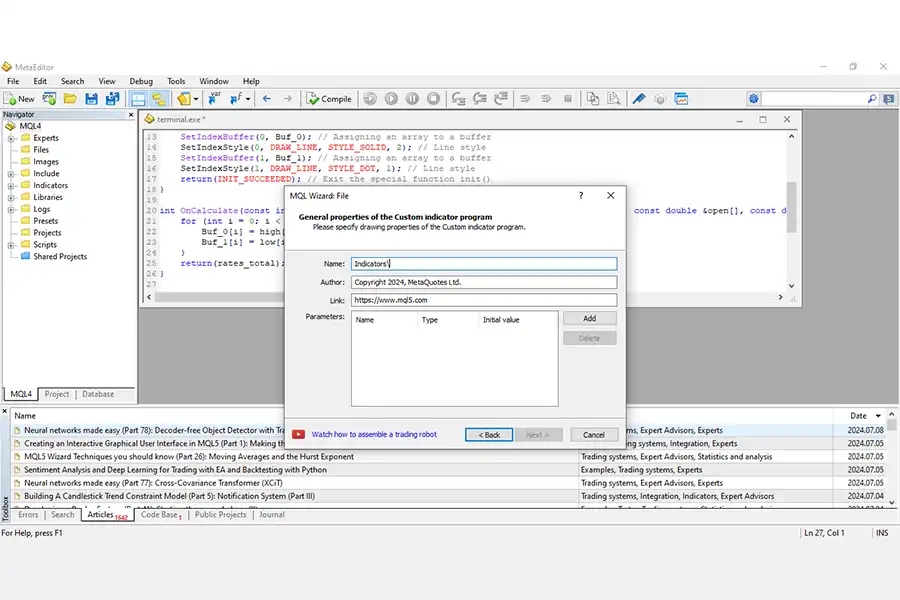900x600 pixels.
Task: Open the Code Base tab in Toolbox
Action: [161, 515]
